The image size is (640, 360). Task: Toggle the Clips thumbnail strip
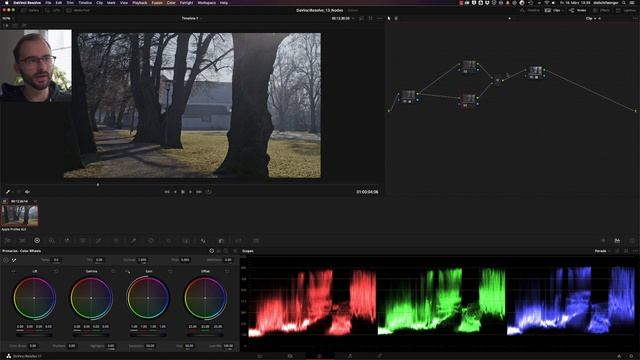point(553,10)
